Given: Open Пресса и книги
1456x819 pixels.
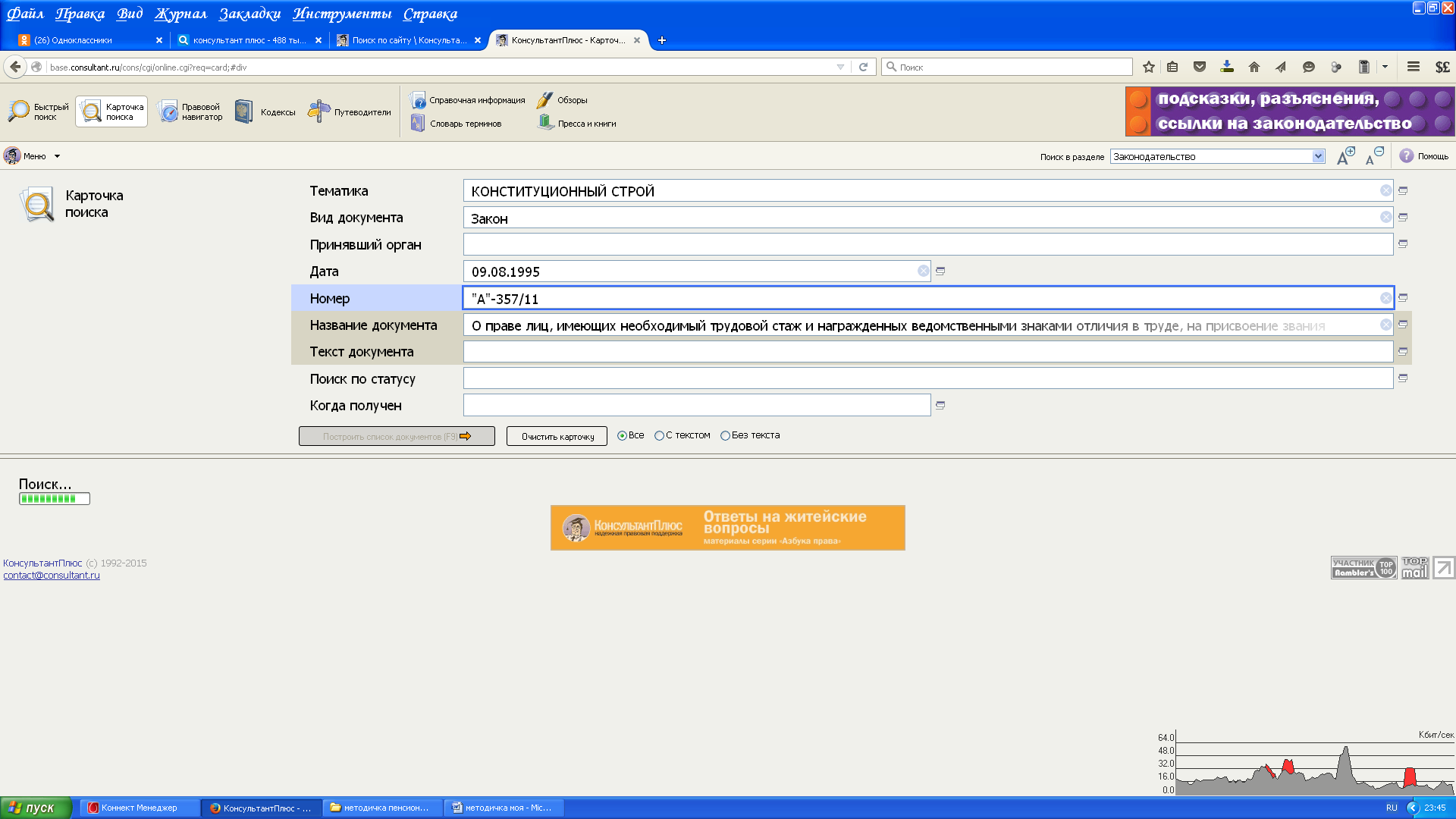Looking at the screenshot, I should click(x=577, y=124).
